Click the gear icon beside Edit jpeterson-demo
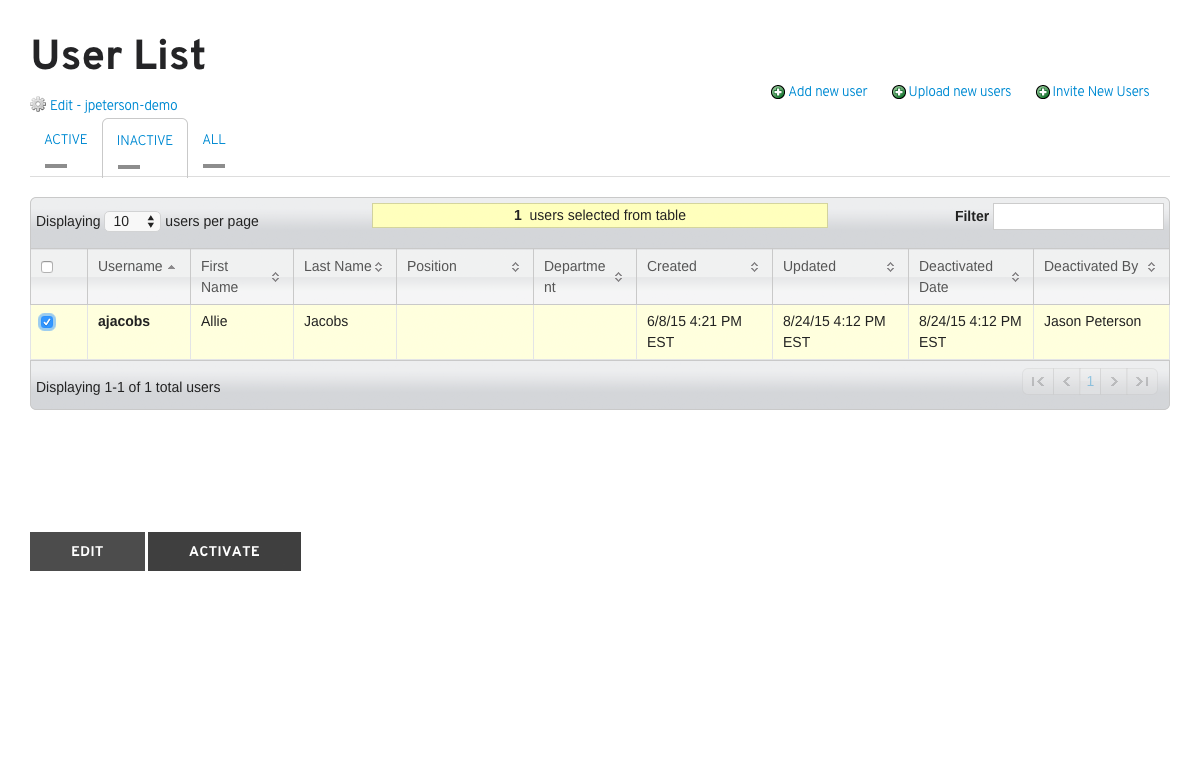This screenshot has width=1200, height=761. pos(38,105)
